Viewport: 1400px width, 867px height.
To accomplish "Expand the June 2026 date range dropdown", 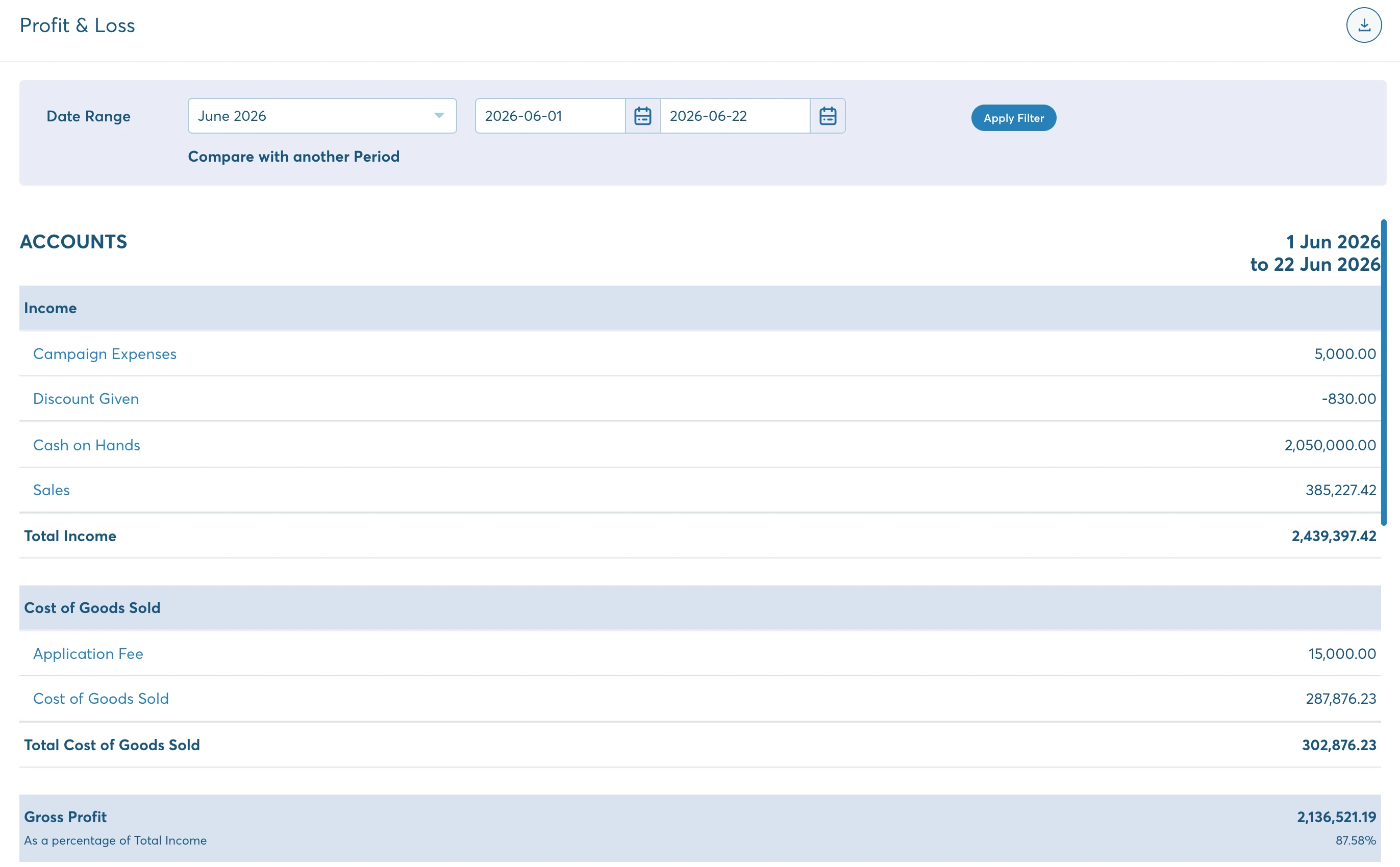I will tap(322, 116).
